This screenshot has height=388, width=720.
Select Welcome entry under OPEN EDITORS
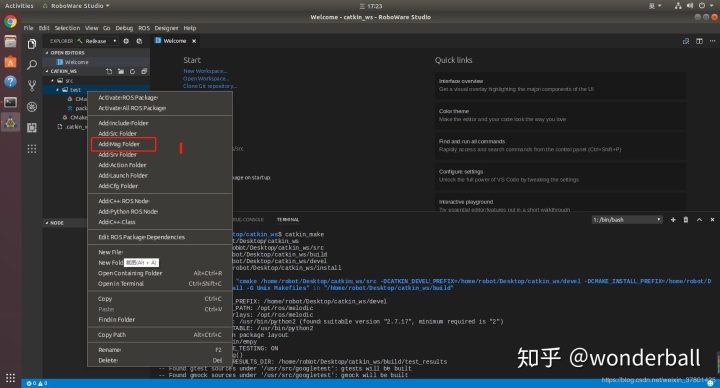pos(96,62)
